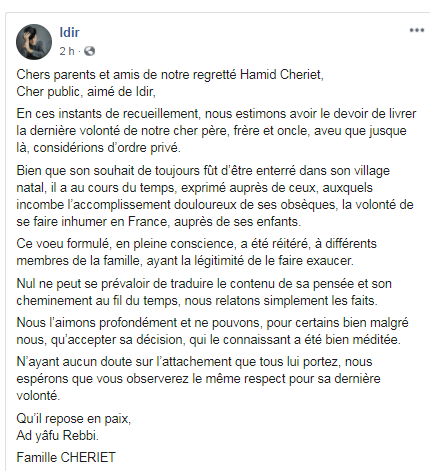430x471 pixels.
Task: Open the post's '2 h' timestamp link
Action: (x=67, y=51)
